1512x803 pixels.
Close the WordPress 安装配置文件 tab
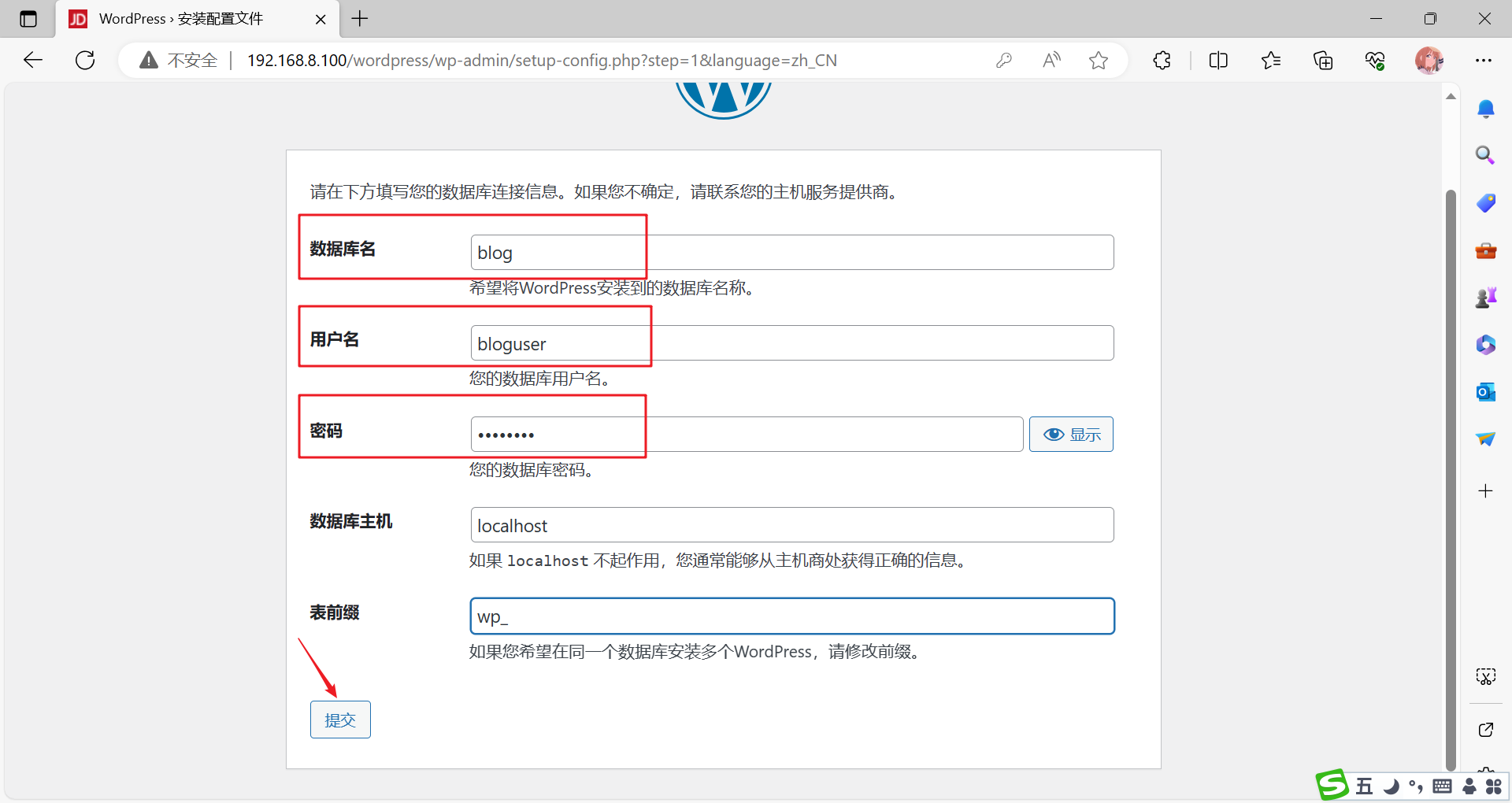pyautogui.click(x=321, y=19)
